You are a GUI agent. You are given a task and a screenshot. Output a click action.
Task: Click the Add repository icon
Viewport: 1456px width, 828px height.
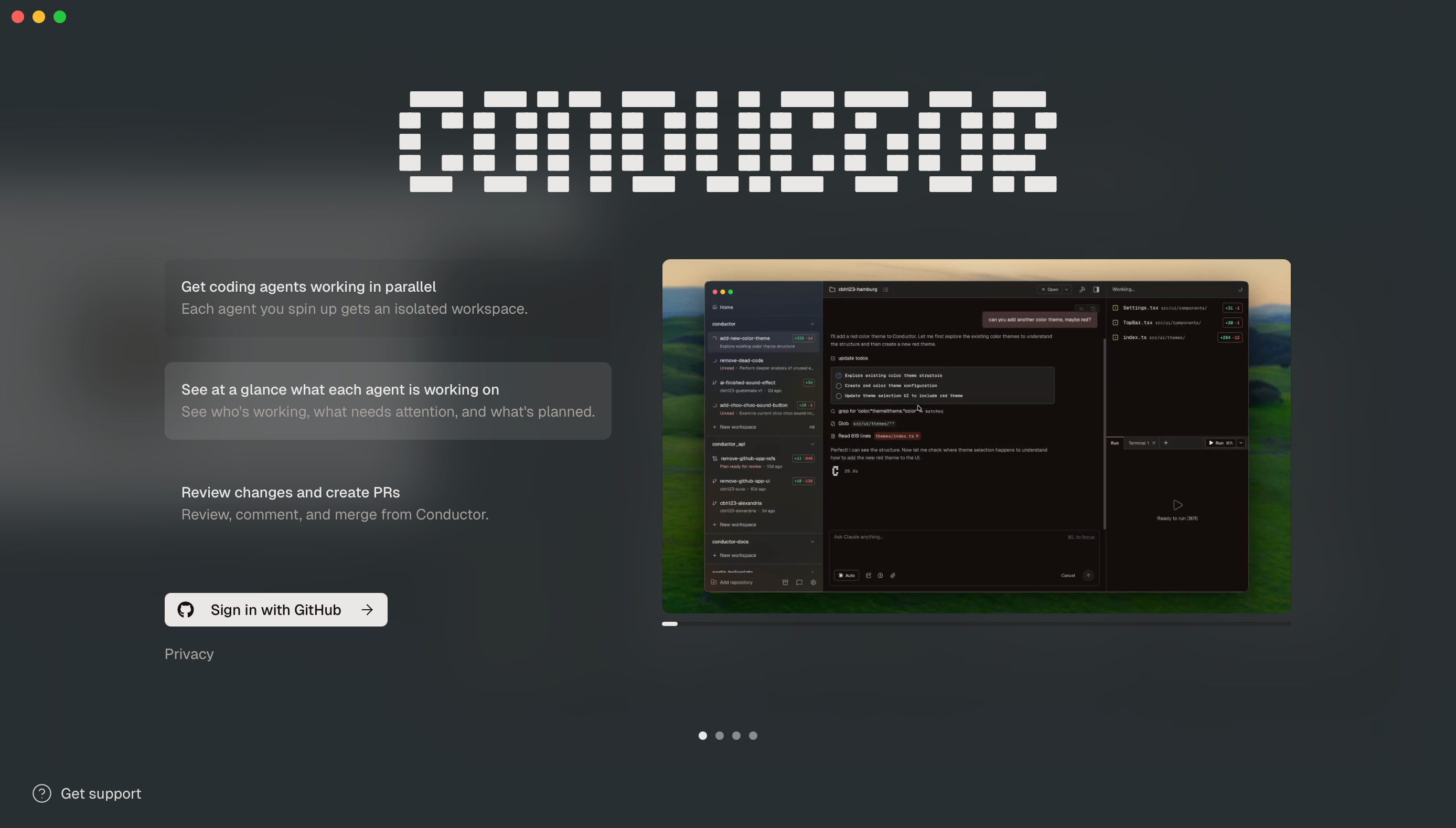714,583
